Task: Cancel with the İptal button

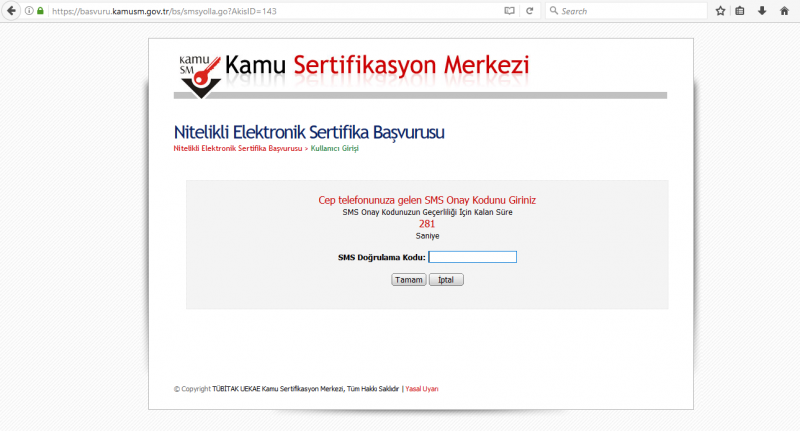Action: click(x=446, y=280)
